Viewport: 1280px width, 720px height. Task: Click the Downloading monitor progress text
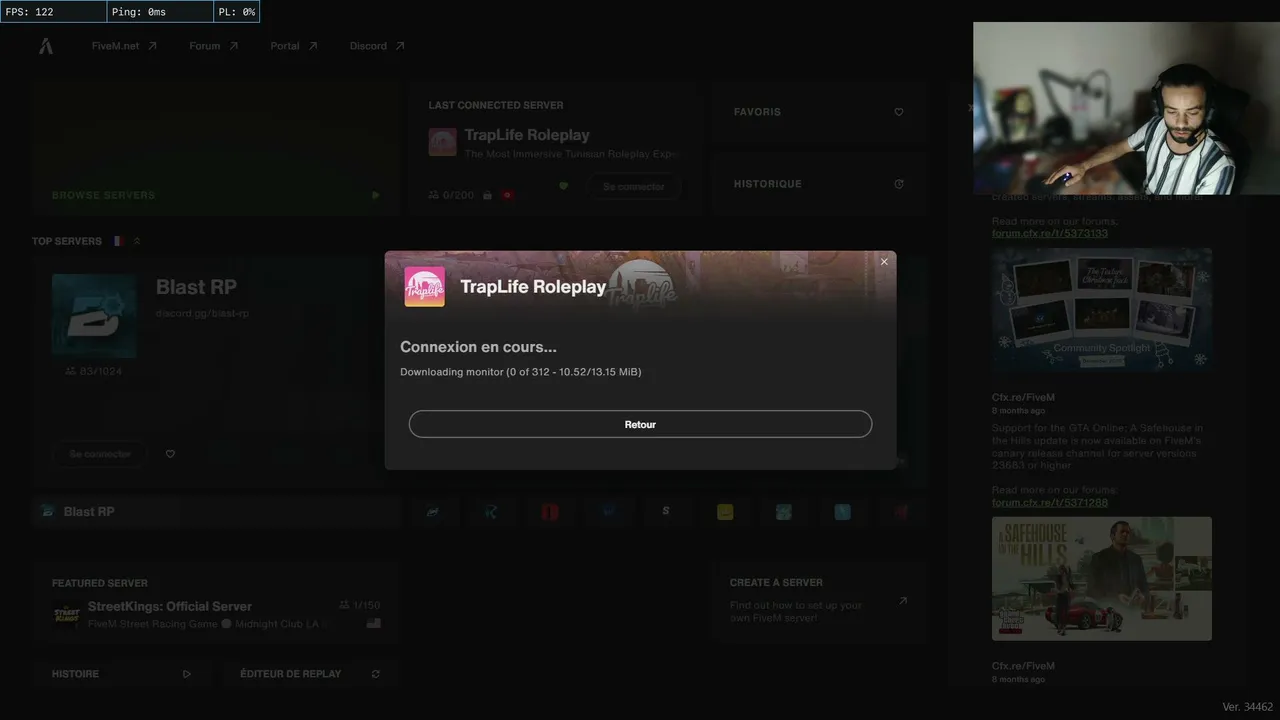click(x=521, y=372)
